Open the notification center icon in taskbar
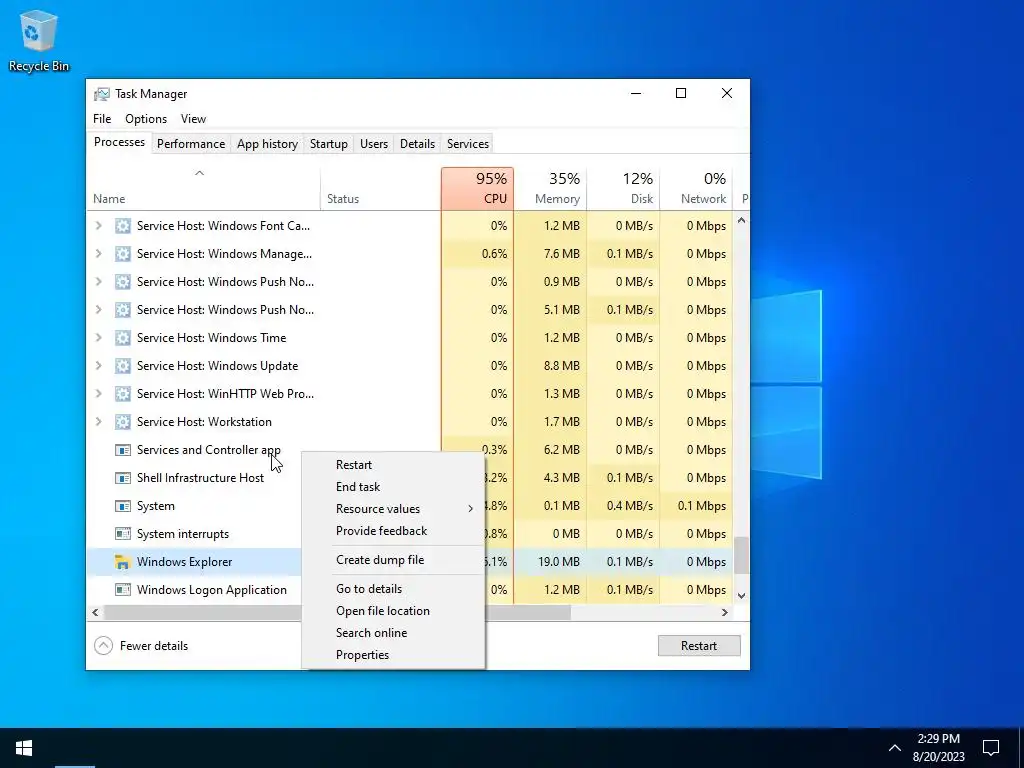1024x768 pixels. 991,748
